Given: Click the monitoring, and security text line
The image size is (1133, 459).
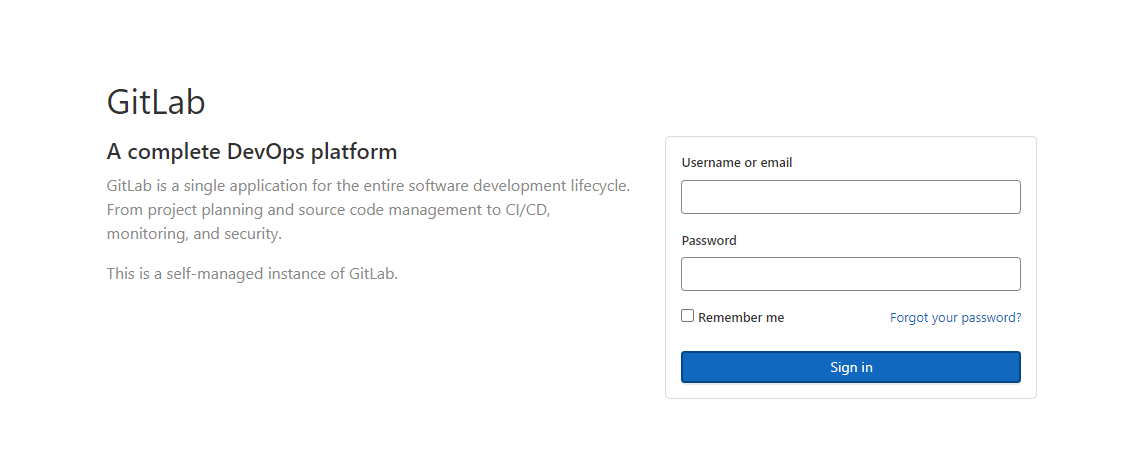Looking at the screenshot, I should 194,234.
